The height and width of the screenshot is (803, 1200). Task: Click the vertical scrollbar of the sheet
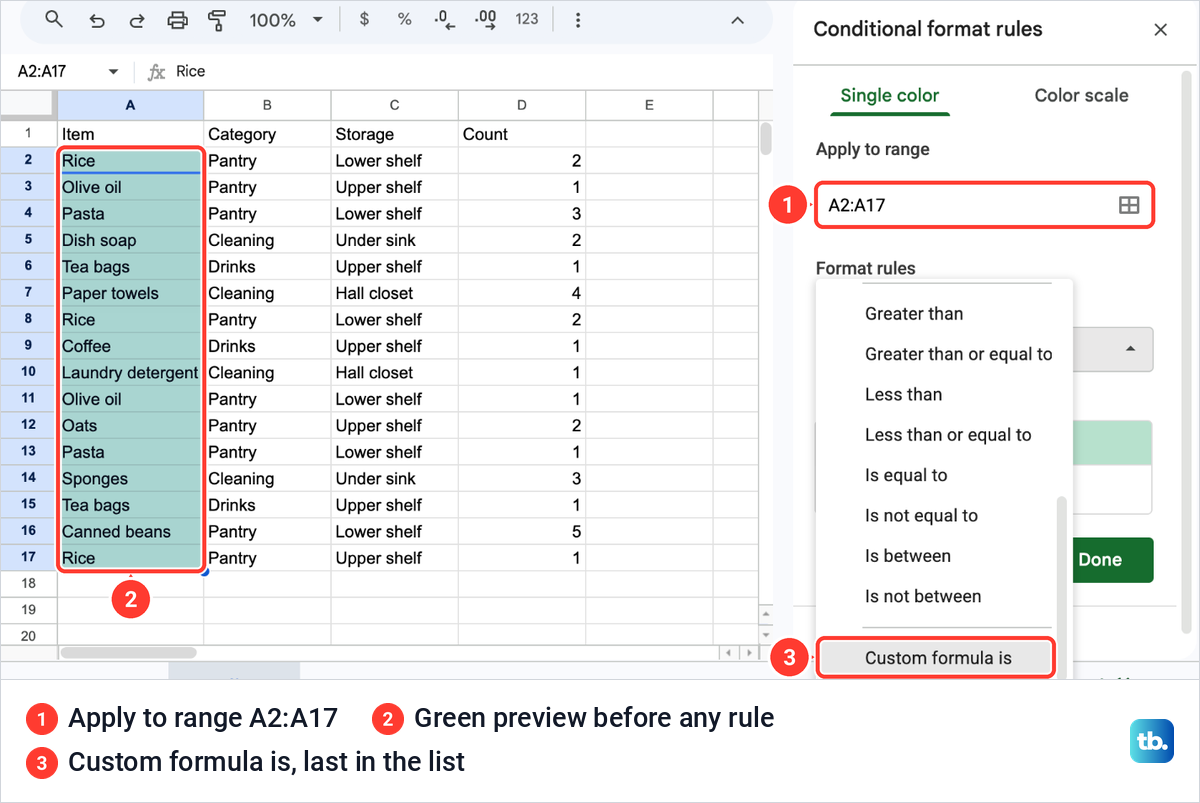pyautogui.click(x=766, y=140)
